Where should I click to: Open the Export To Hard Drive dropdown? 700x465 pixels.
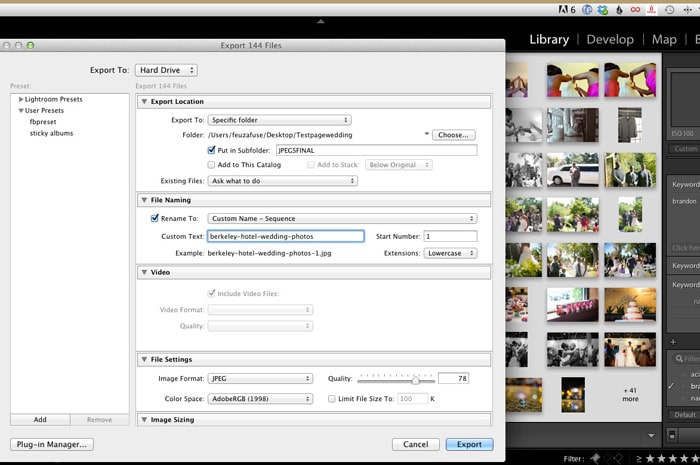pyautogui.click(x=166, y=70)
